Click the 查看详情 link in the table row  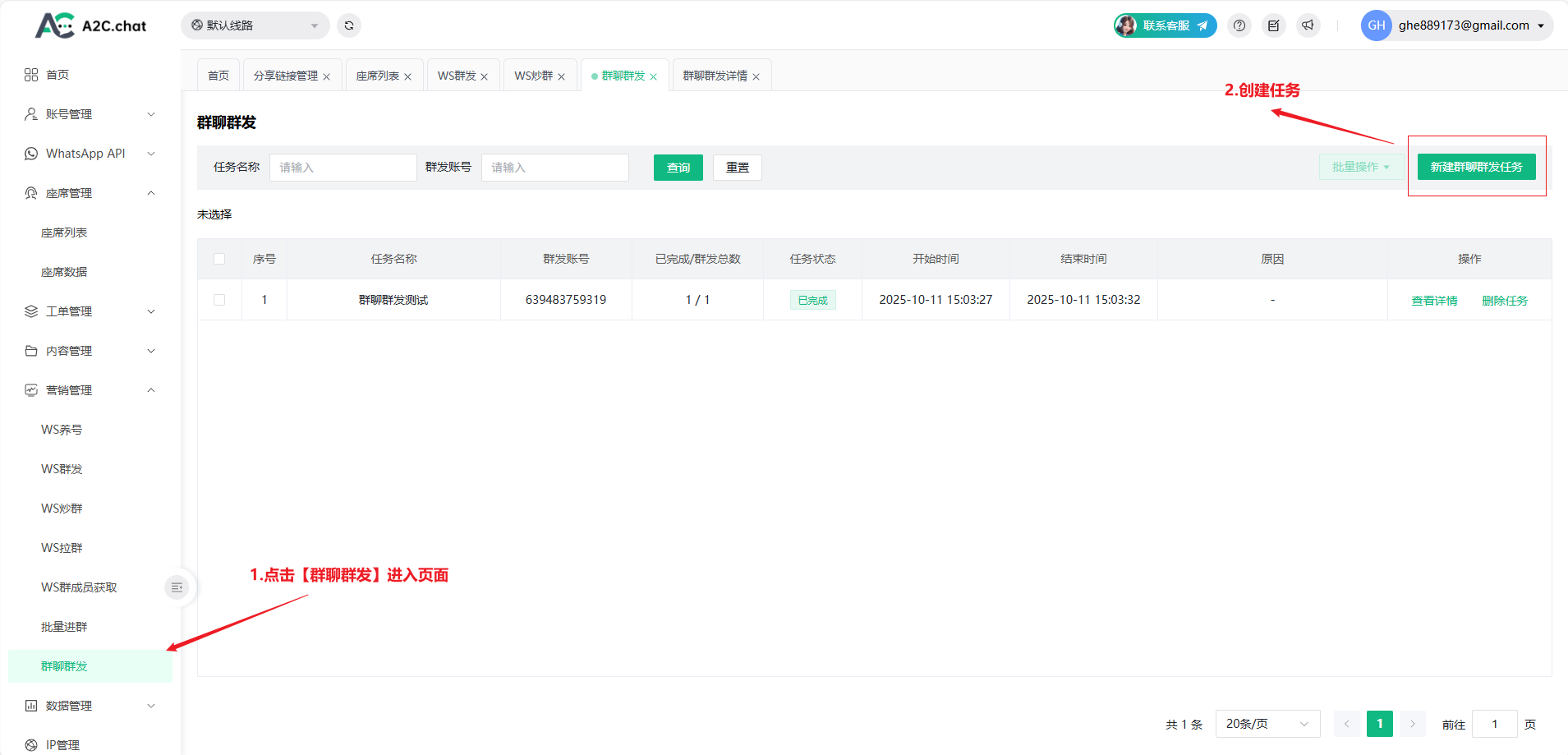point(1434,301)
